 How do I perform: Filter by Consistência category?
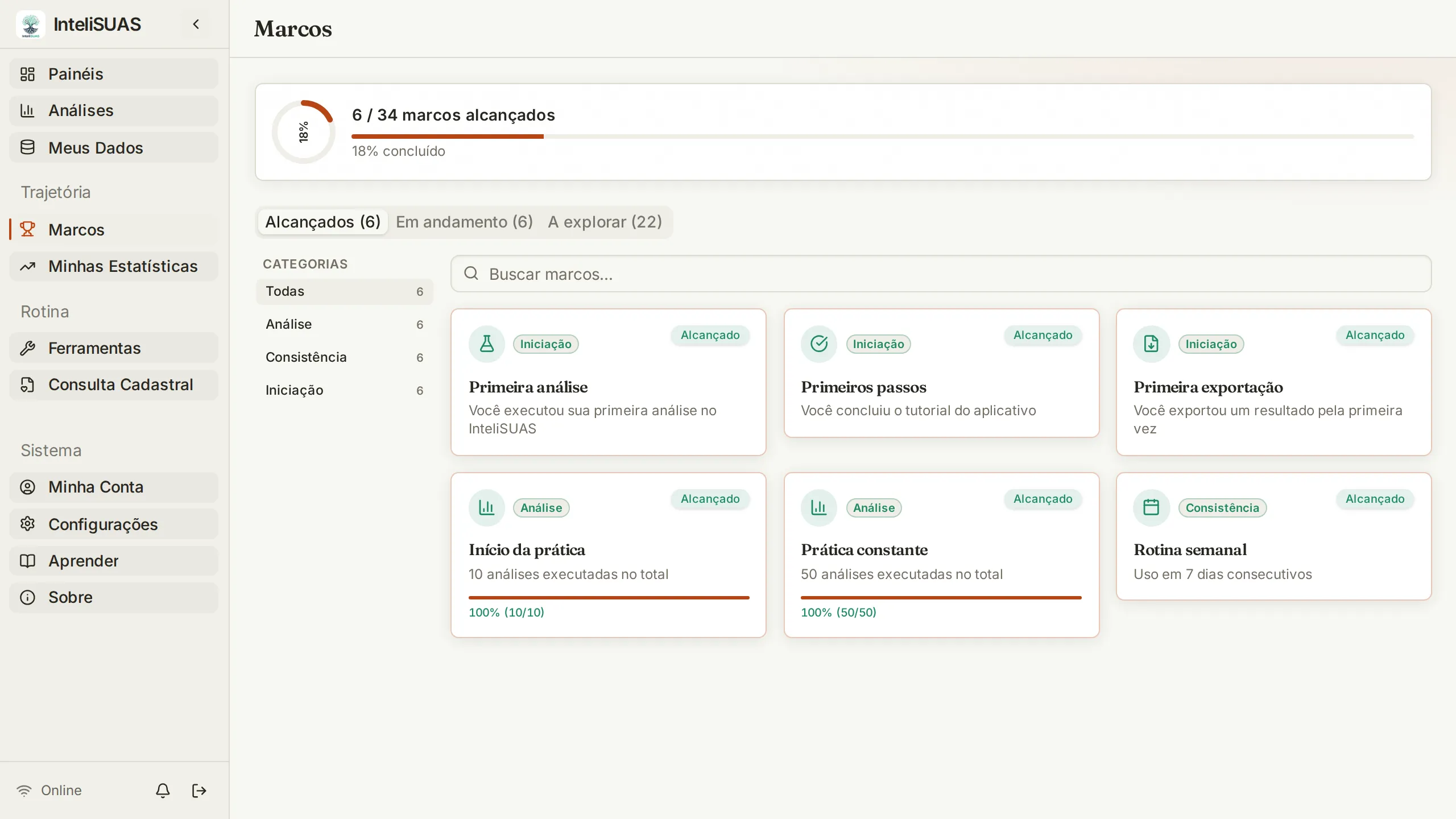[345, 357]
